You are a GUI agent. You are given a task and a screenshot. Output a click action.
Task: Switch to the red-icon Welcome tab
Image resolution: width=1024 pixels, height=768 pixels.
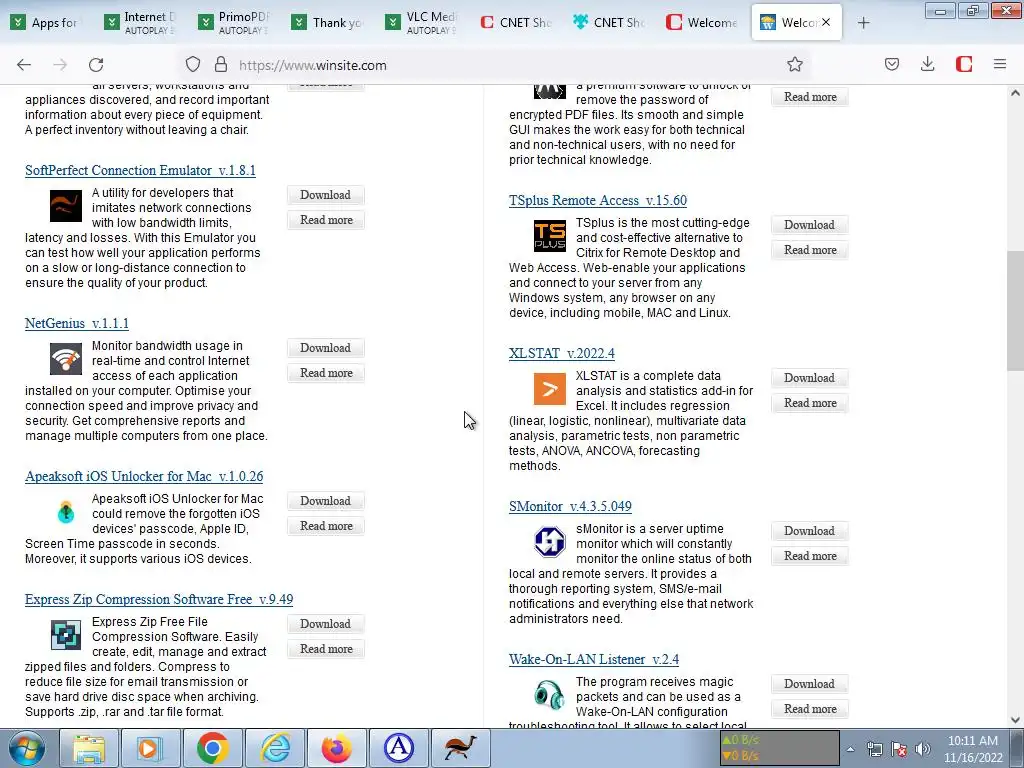pos(702,23)
